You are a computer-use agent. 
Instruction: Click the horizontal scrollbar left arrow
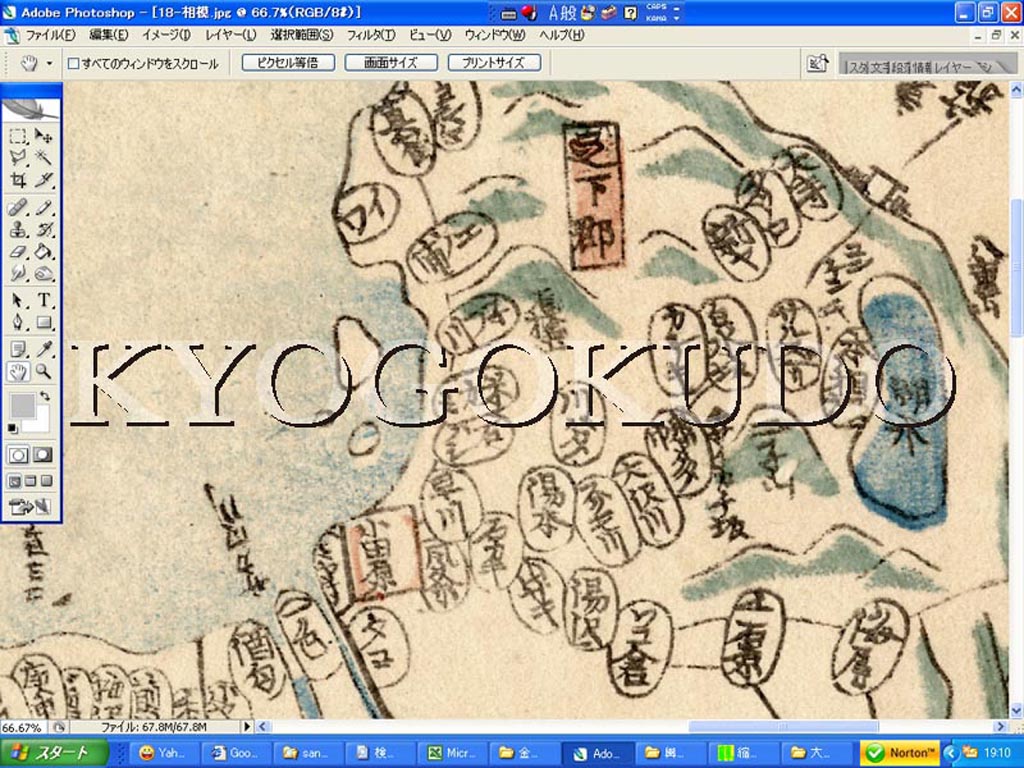point(263,726)
